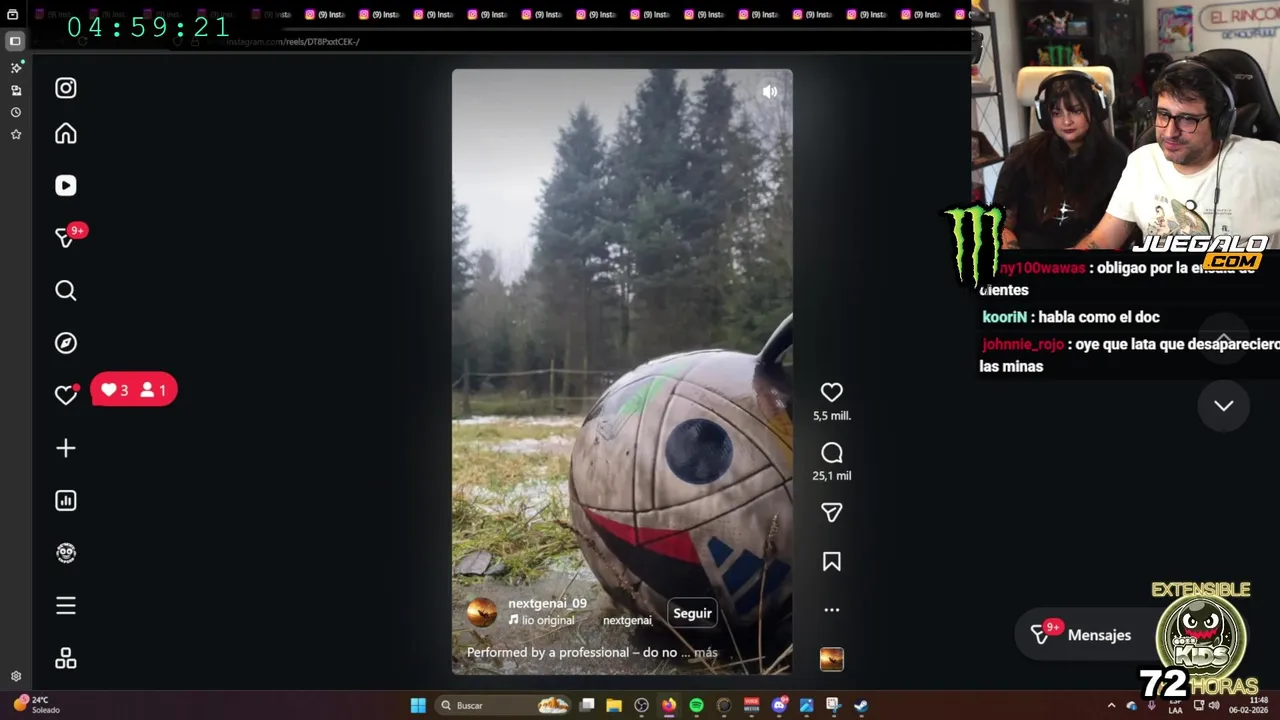1280x720 pixels.
Task: Open Instagram search from the sidebar
Action: 66,291
